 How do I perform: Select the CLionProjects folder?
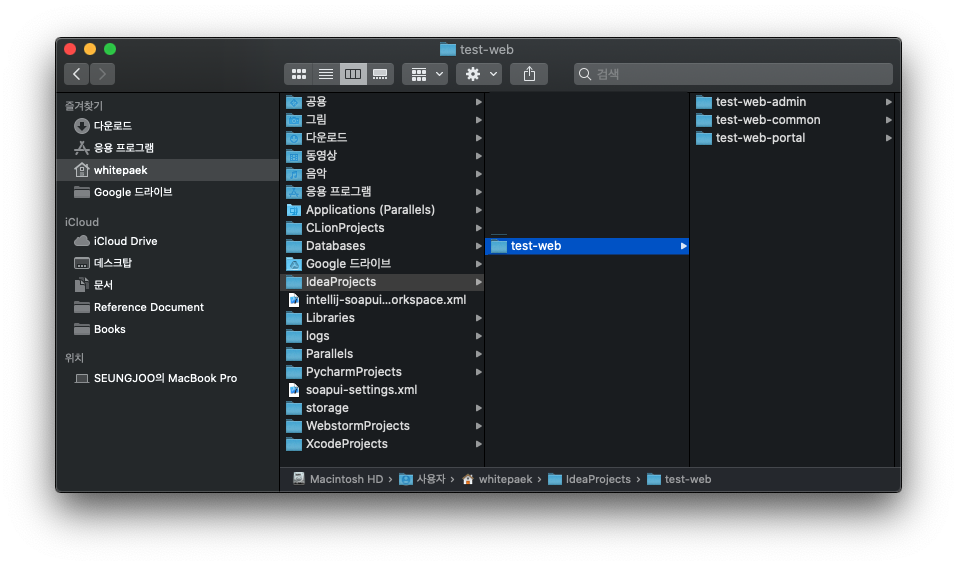382,228
